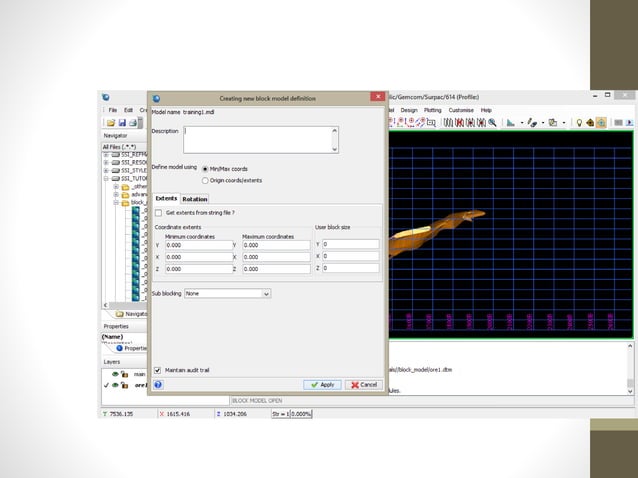Click the Apply button
This screenshot has width=638, height=478.
tap(322, 384)
